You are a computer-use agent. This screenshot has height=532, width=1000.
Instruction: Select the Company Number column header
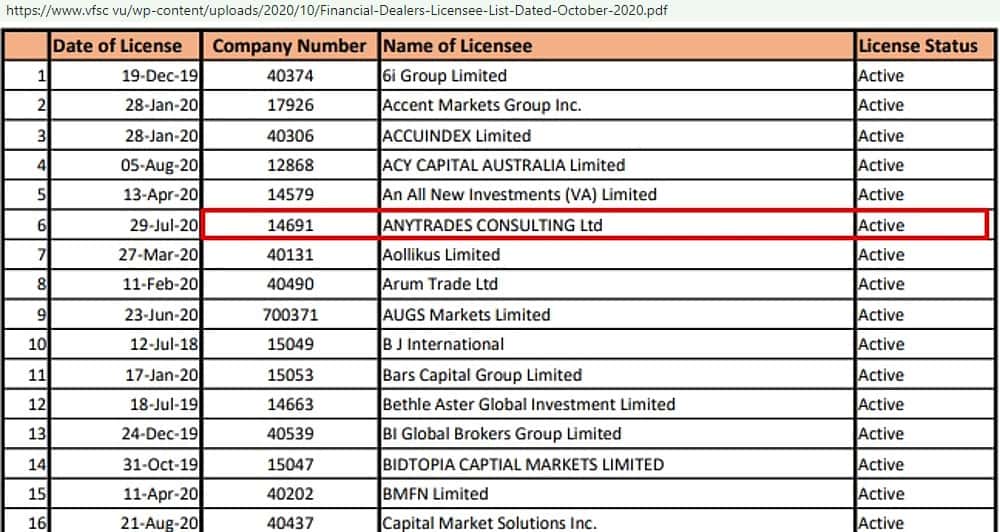(x=290, y=46)
